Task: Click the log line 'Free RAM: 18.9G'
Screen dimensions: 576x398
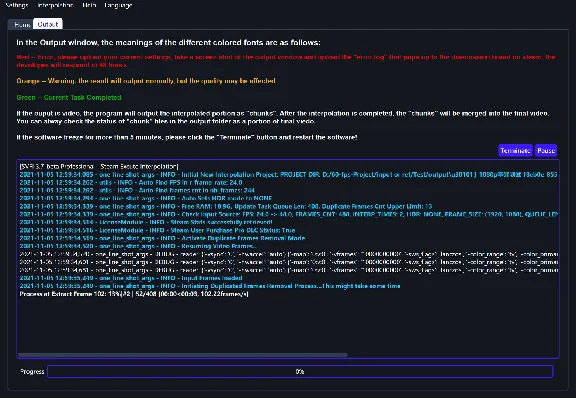Action: pos(226,206)
